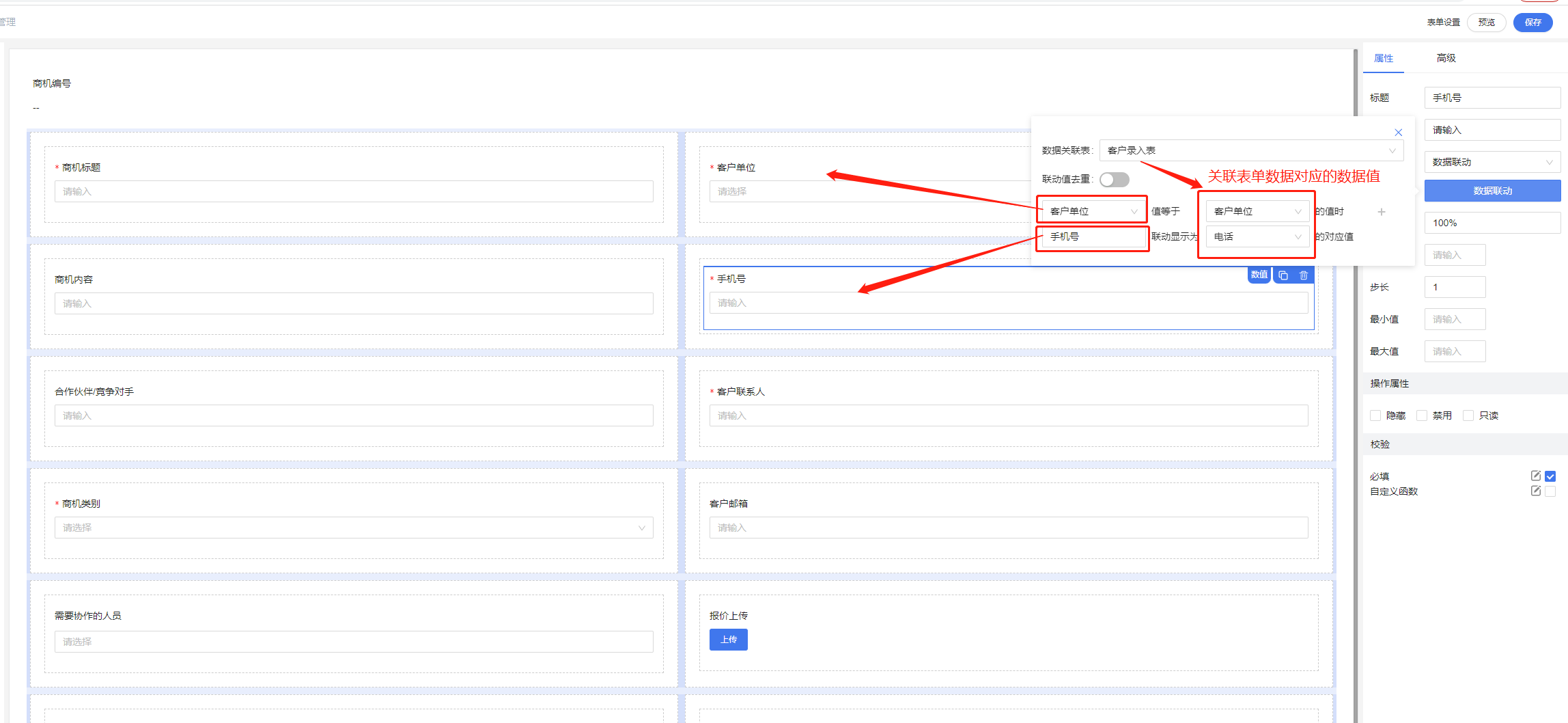Click the 商机内容 input field
Screen dimensions: 1568x723
[354, 303]
